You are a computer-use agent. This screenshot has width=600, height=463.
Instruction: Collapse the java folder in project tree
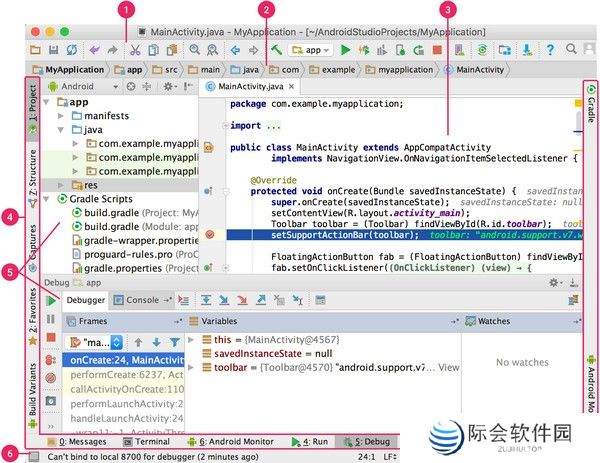coord(61,130)
